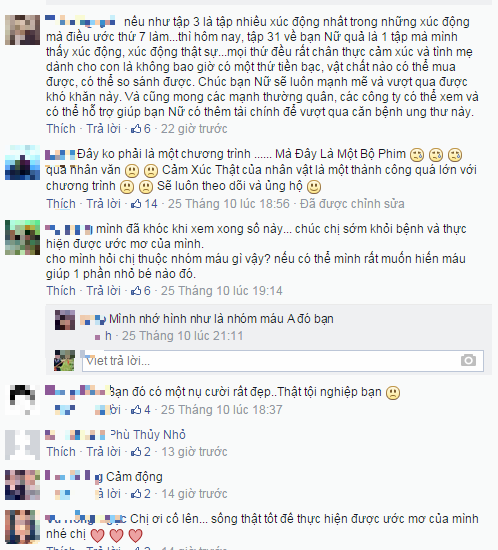This screenshot has width=498, height=550.
Task: Click 'Trả lời' under the blood type question
Action: (x=103, y=290)
